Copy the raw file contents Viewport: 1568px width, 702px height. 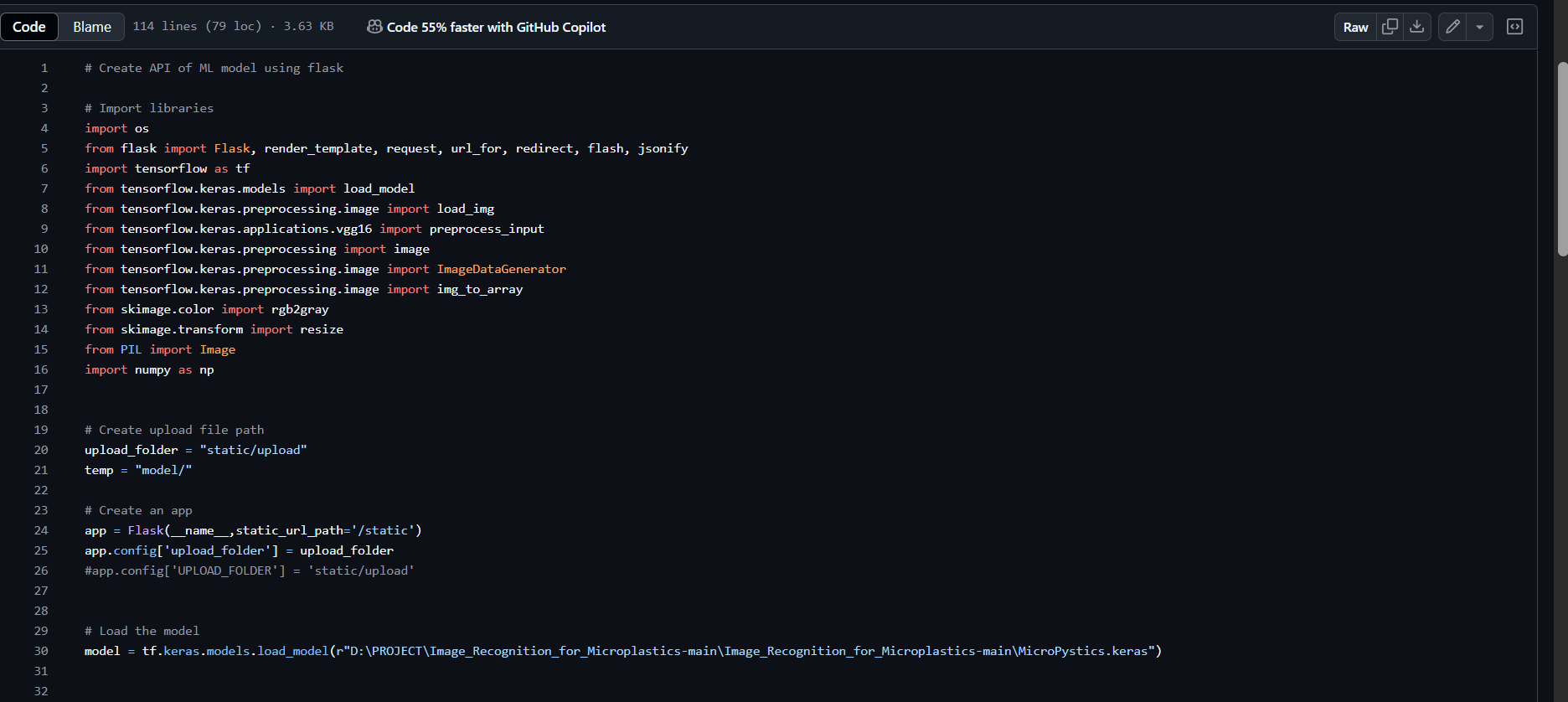pos(1390,27)
